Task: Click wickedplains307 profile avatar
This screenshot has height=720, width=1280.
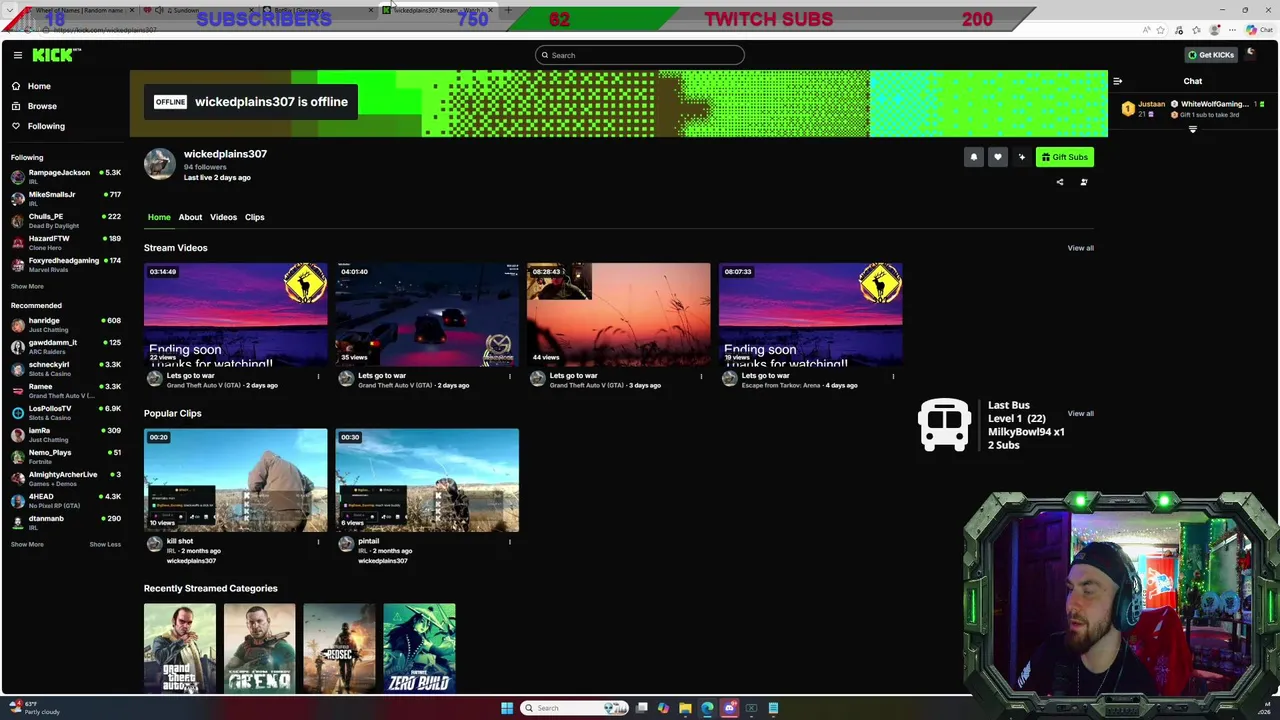Action: pos(160,164)
